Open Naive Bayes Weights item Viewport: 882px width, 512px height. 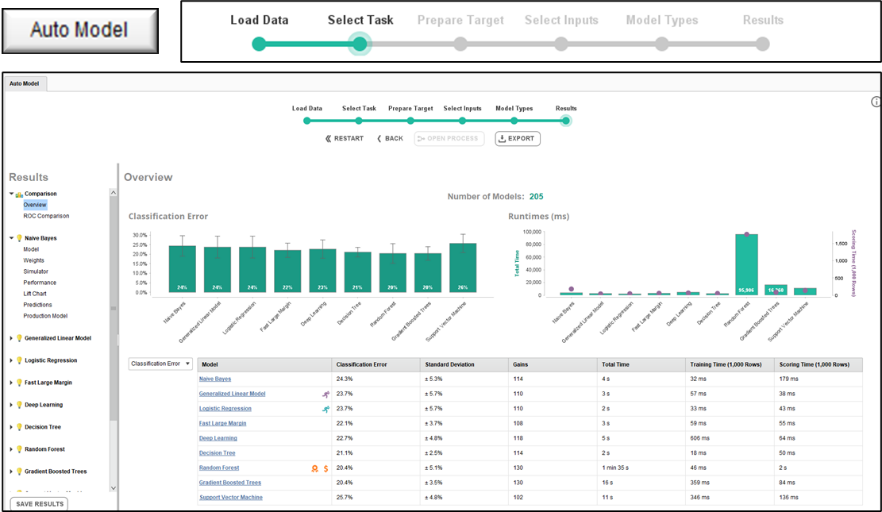coord(34,261)
